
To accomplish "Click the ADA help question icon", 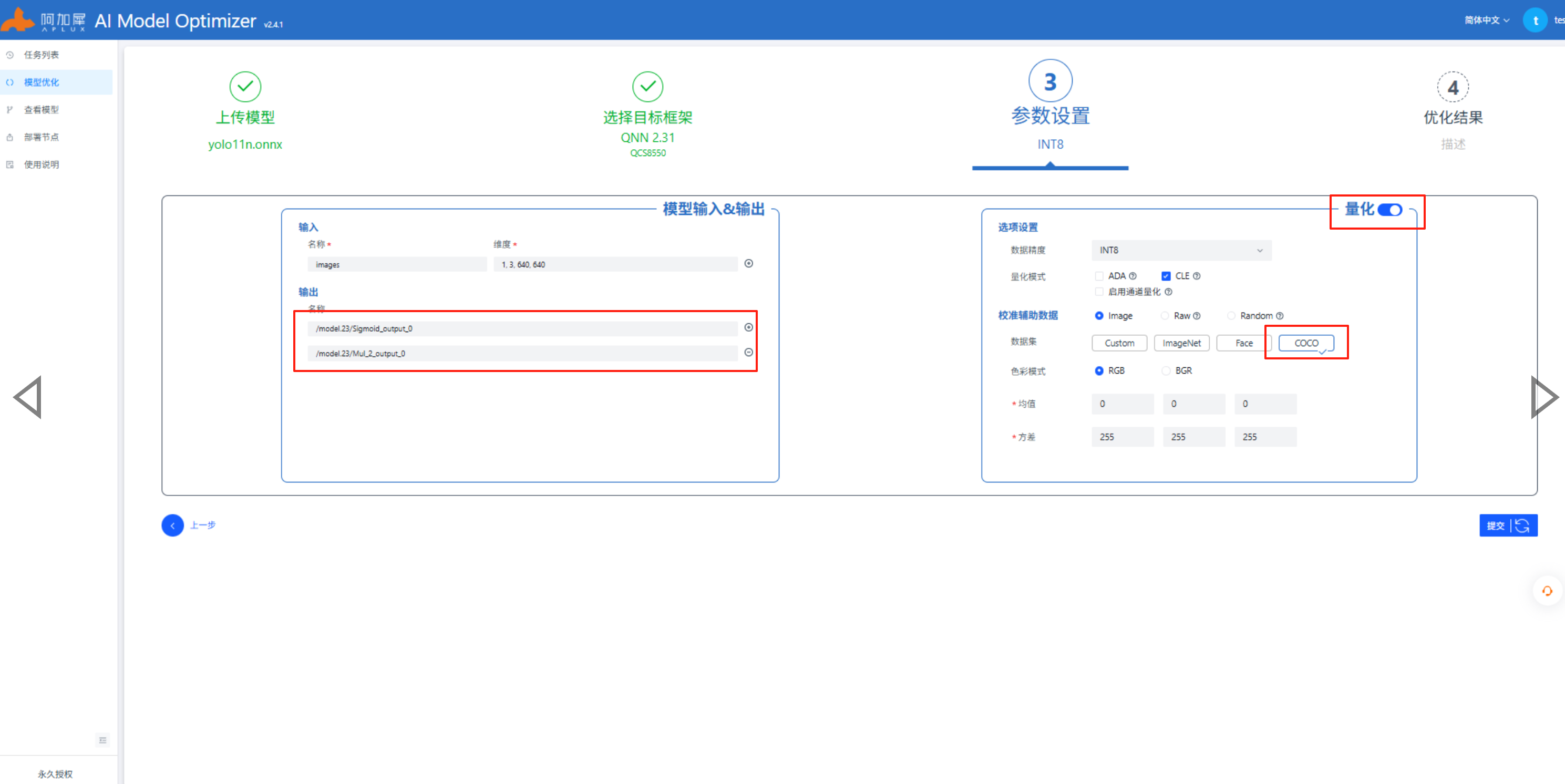I will pos(1132,276).
